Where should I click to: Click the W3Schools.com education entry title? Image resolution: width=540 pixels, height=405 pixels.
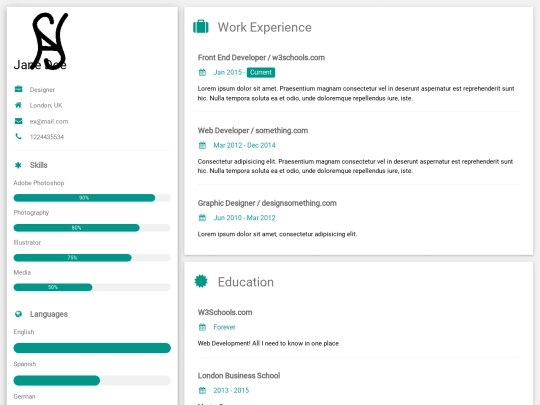coord(225,312)
